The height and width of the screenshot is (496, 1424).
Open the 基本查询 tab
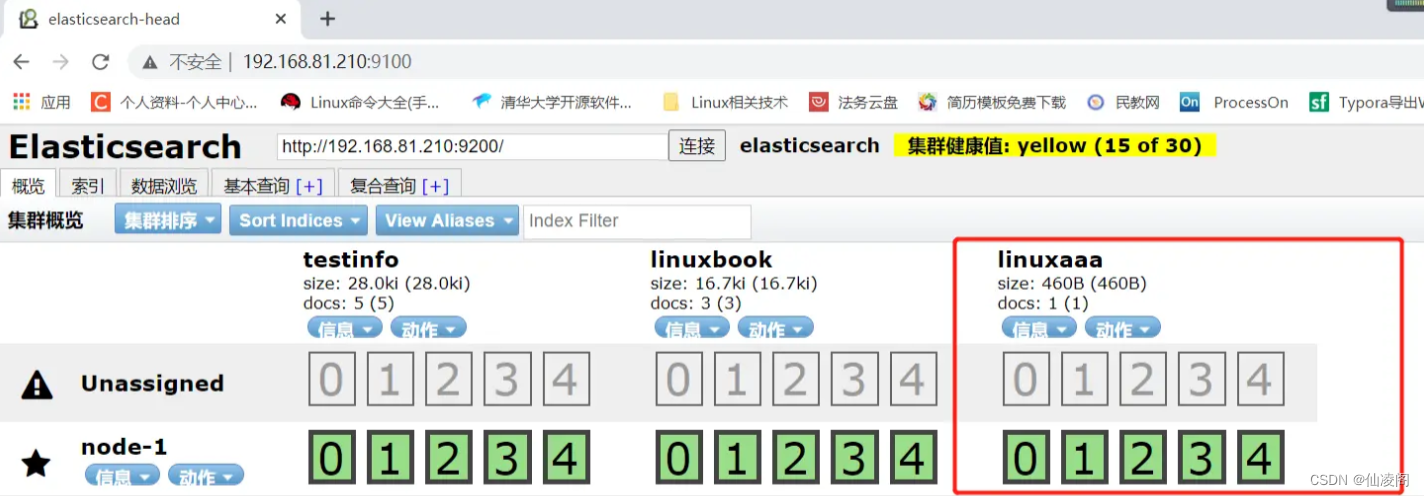point(273,185)
